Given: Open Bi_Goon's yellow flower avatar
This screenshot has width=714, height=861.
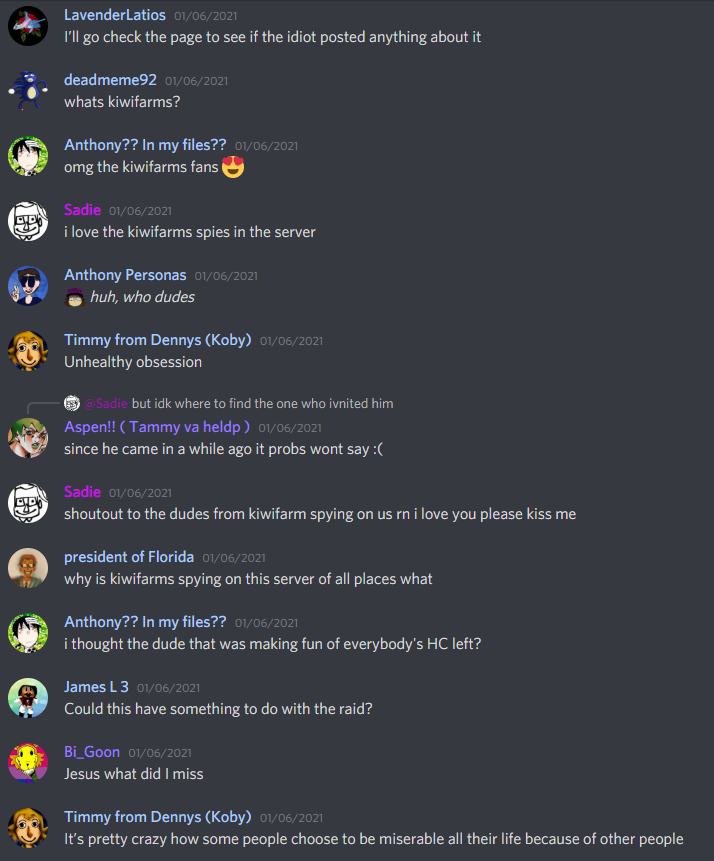Looking at the screenshot, I should tap(28, 763).
